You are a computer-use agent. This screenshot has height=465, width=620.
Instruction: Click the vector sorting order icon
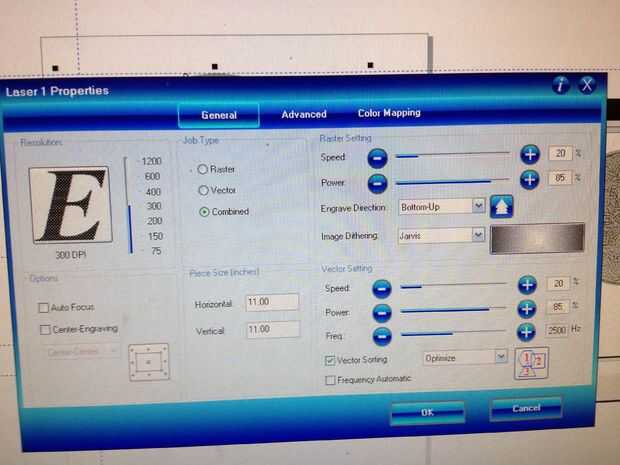click(x=531, y=363)
